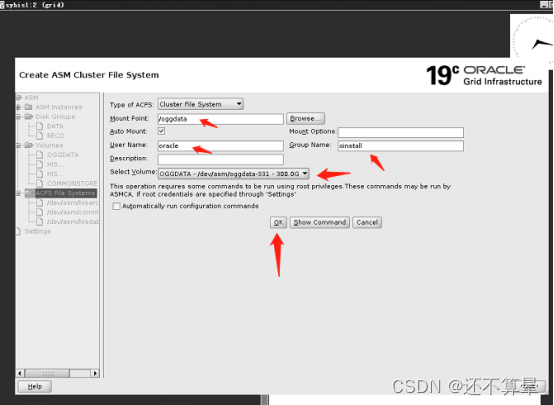Open the Type of ACFS dropdown

pos(200,104)
